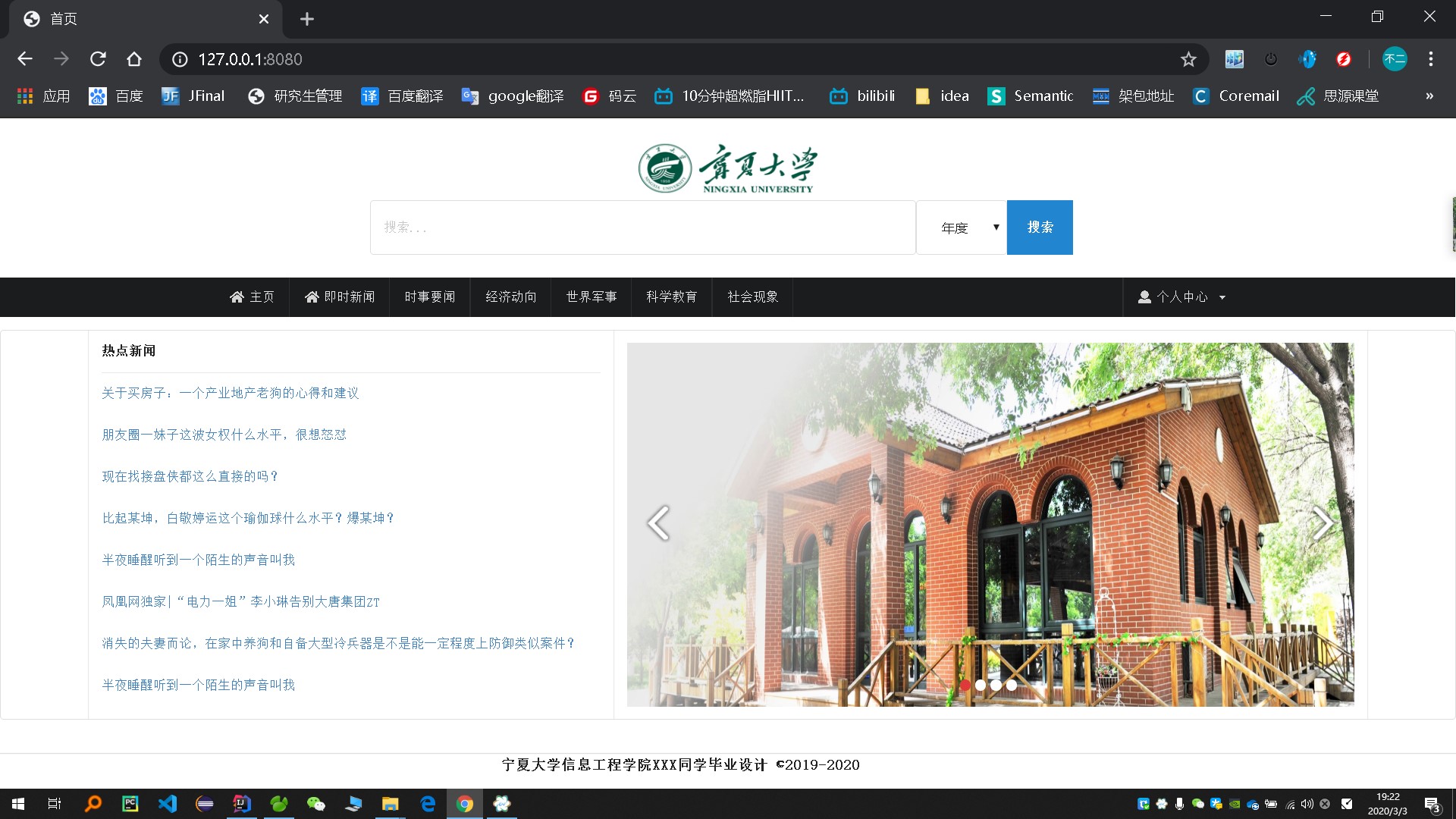Open the bilibili bookmark
Screen dimensions: 1456x819
pos(862,96)
